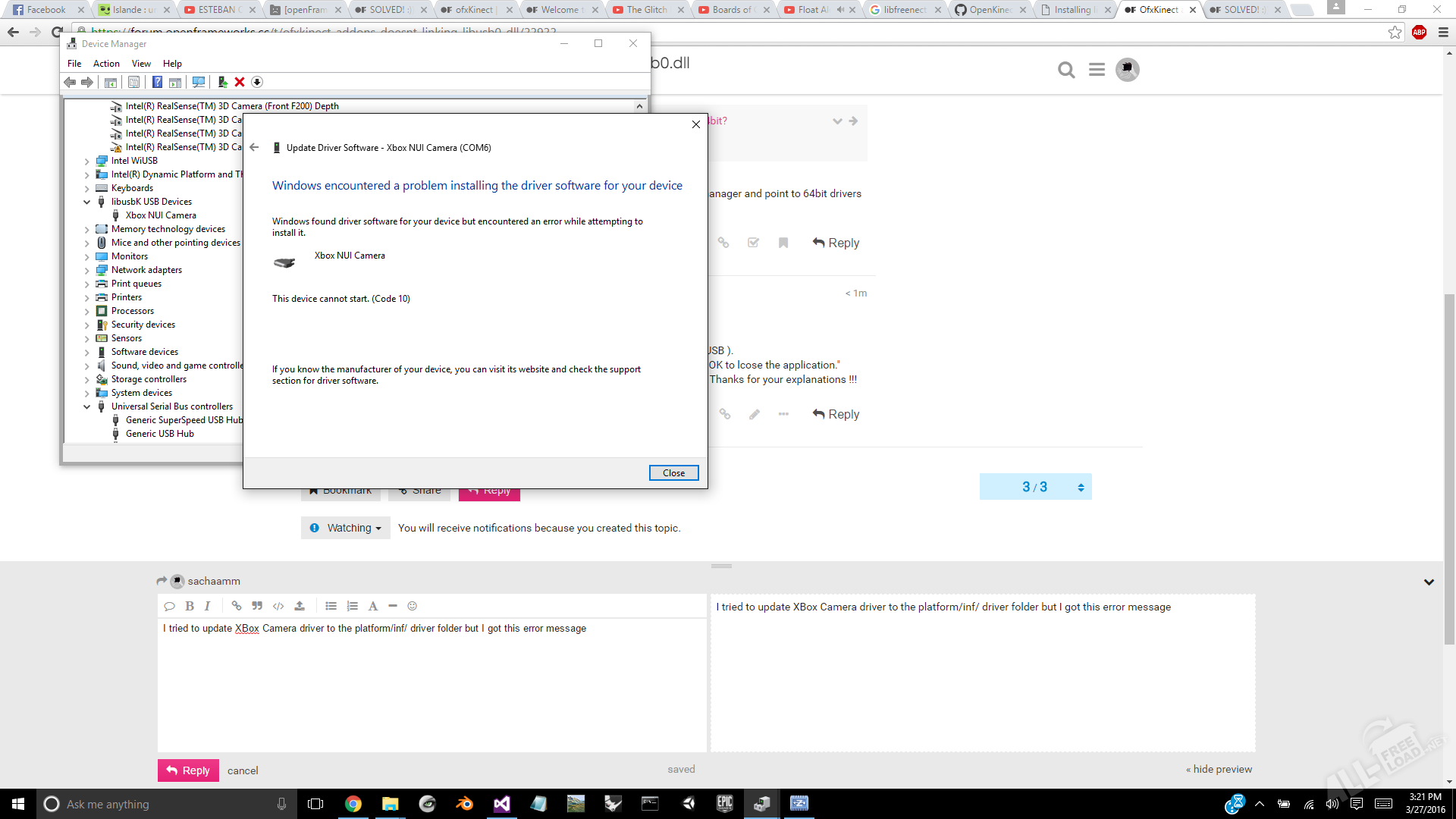Click Scan for hardware changes toolbar icon
This screenshot has width=1456, height=819.
point(199,82)
